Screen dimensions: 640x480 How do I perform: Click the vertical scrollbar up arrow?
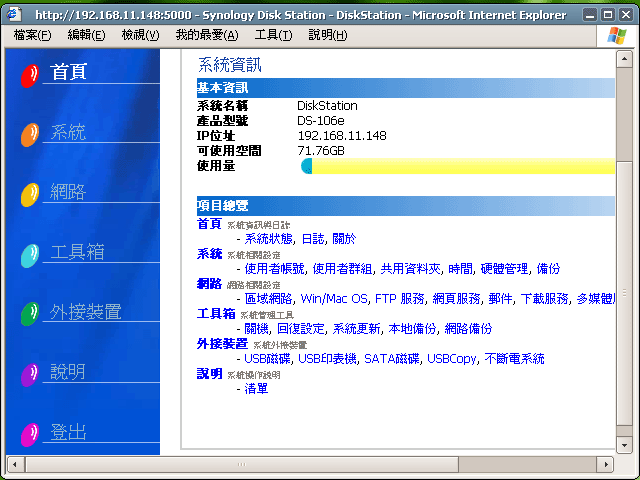(x=624, y=60)
